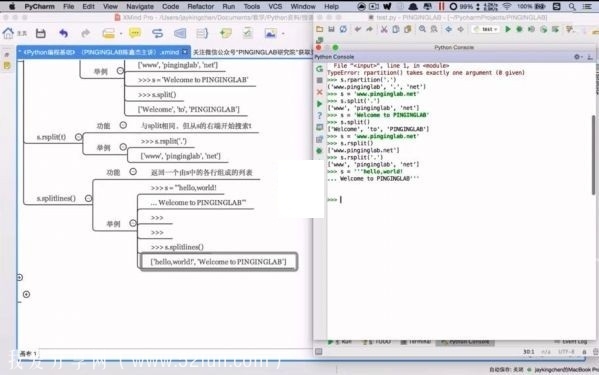Insert a boundary in XMind
Viewport: 599px width, 375px height.
click(180, 34)
